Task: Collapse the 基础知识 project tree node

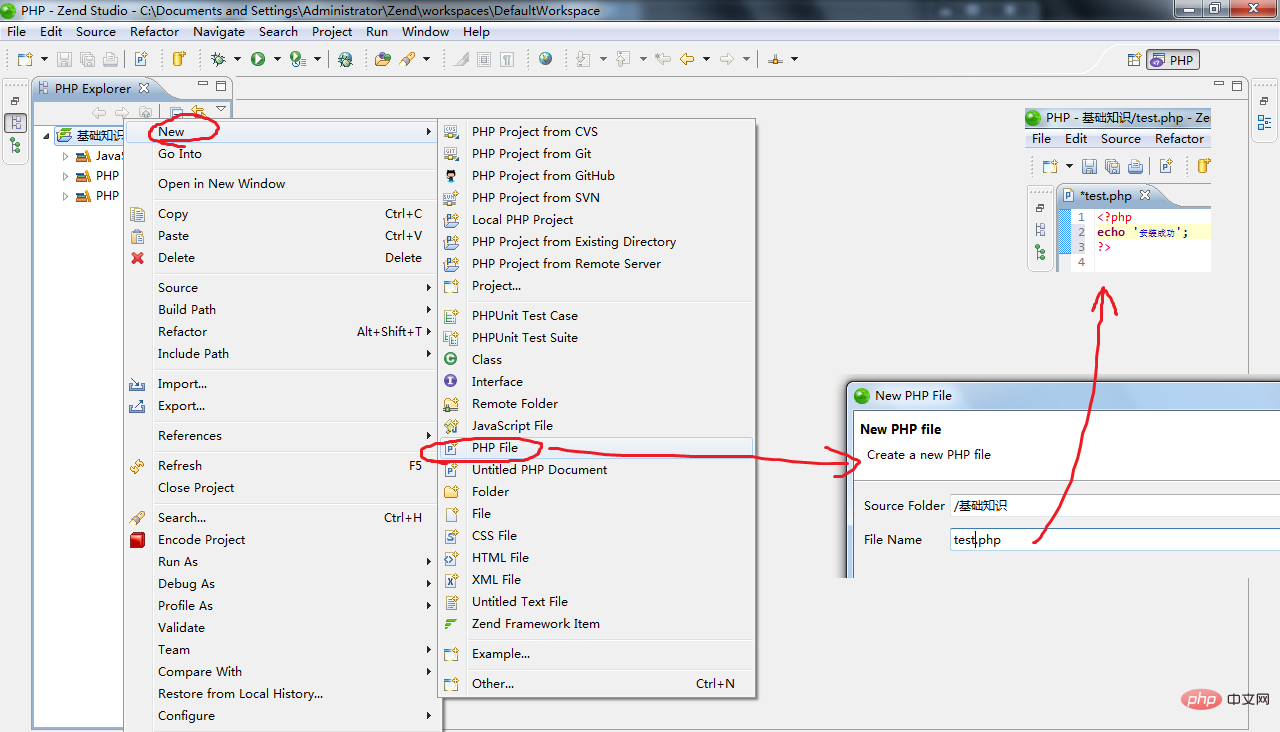Action: (x=46, y=136)
